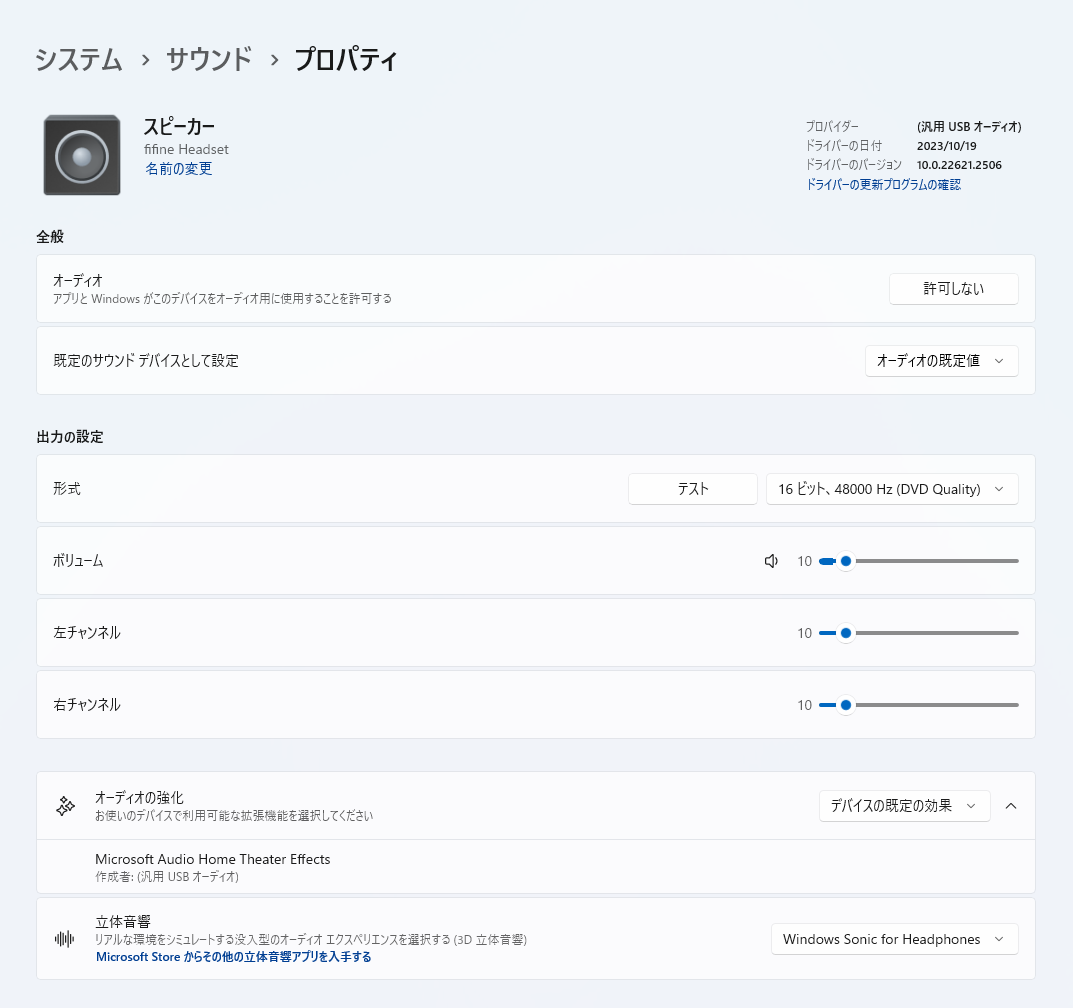This screenshot has height=1008, width=1073.
Task: Click the (汎用 USB オーディオ) provider text
Action: [x=969, y=127]
